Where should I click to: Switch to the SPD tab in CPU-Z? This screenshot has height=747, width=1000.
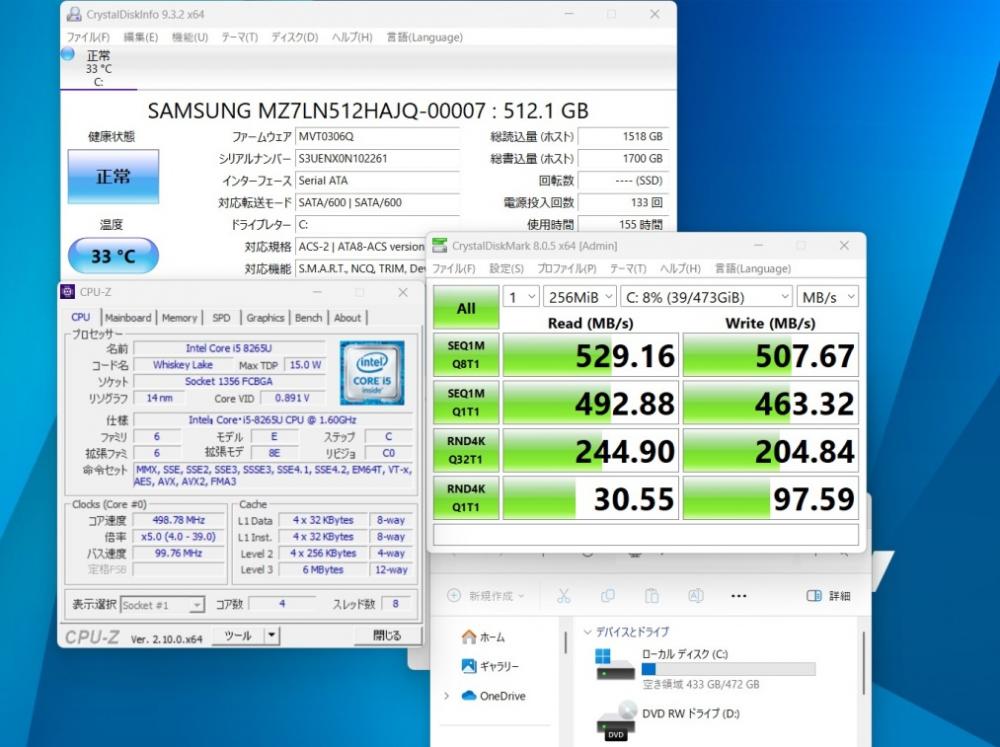click(221, 317)
